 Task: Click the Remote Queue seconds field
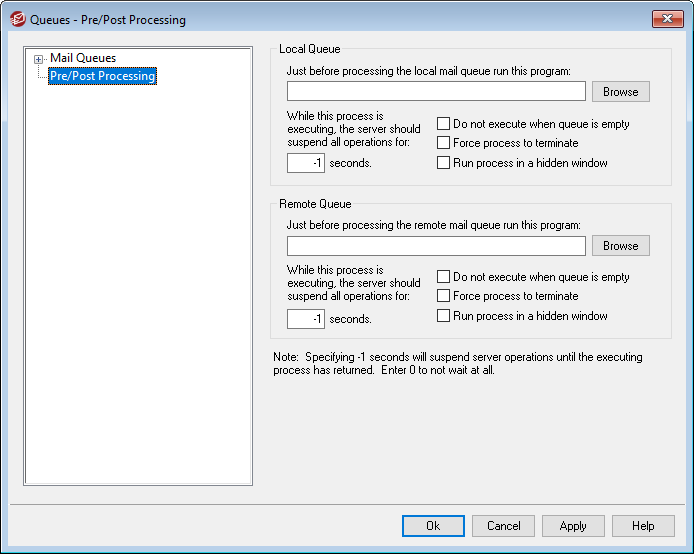tap(306, 319)
